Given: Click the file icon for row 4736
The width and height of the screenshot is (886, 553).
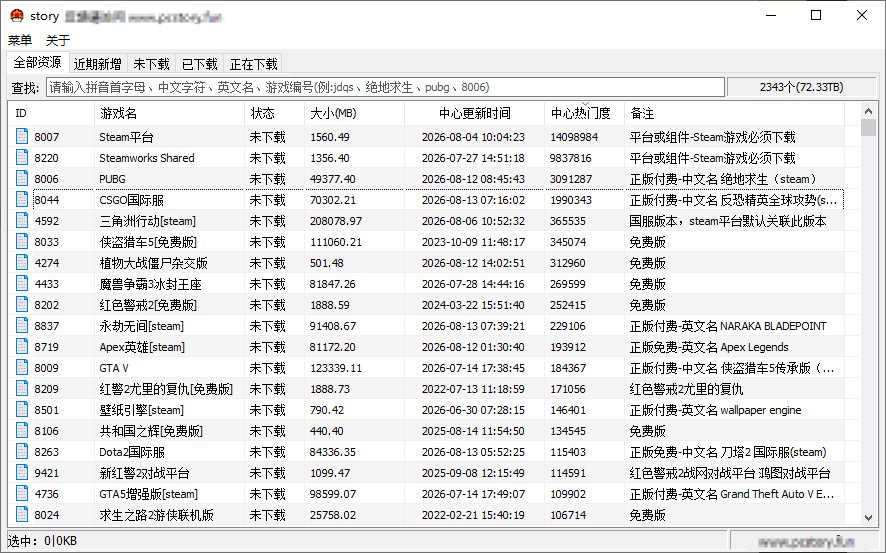Looking at the screenshot, I should (22, 493).
